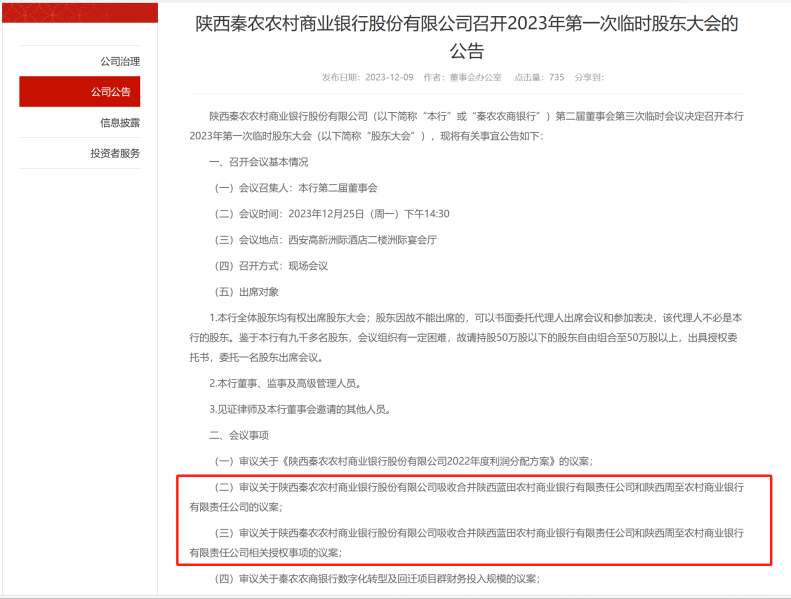Click the 点击量 735 view counter
The width and height of the screenshot is (791, 599).
tap(539, 77)
